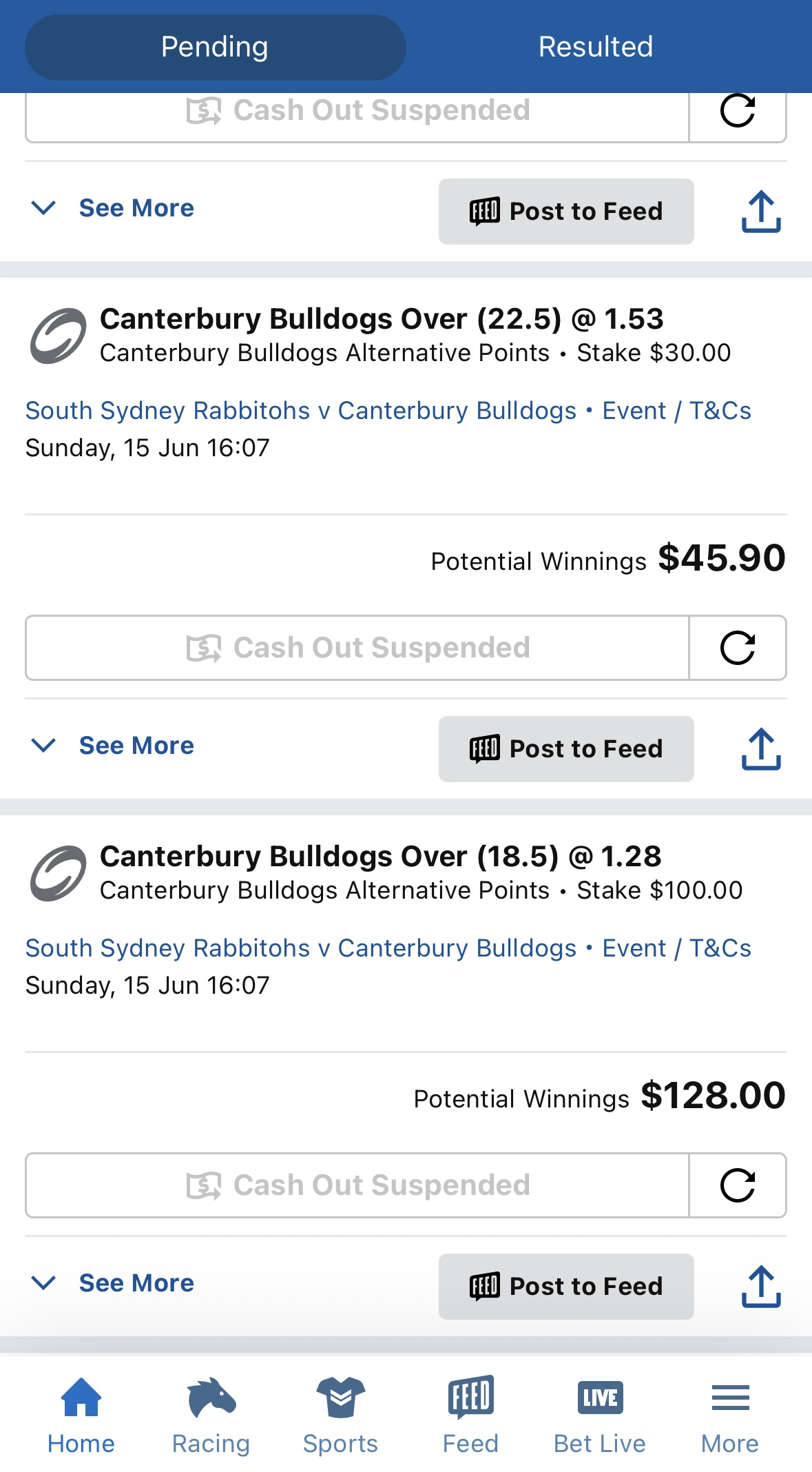
Task: Select the Pending tab
Action: pos(215,47)
